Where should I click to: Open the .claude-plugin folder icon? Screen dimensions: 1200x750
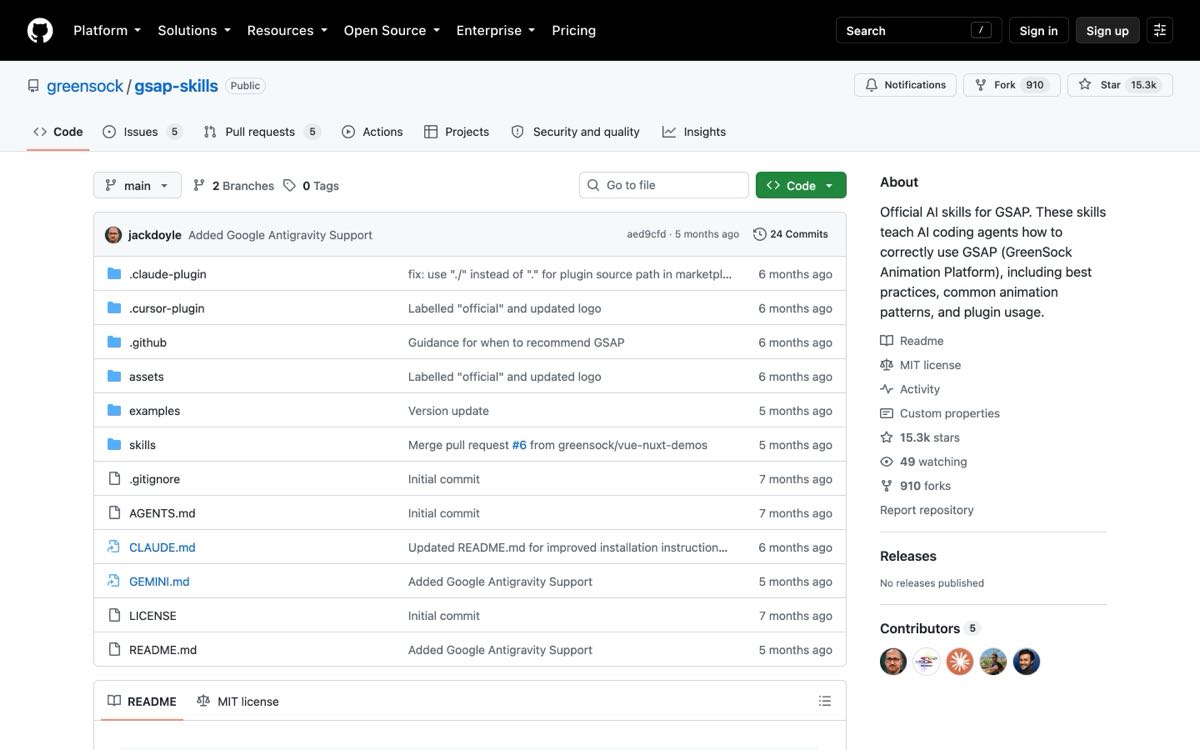pyautogui.click(x=114, y=274)
